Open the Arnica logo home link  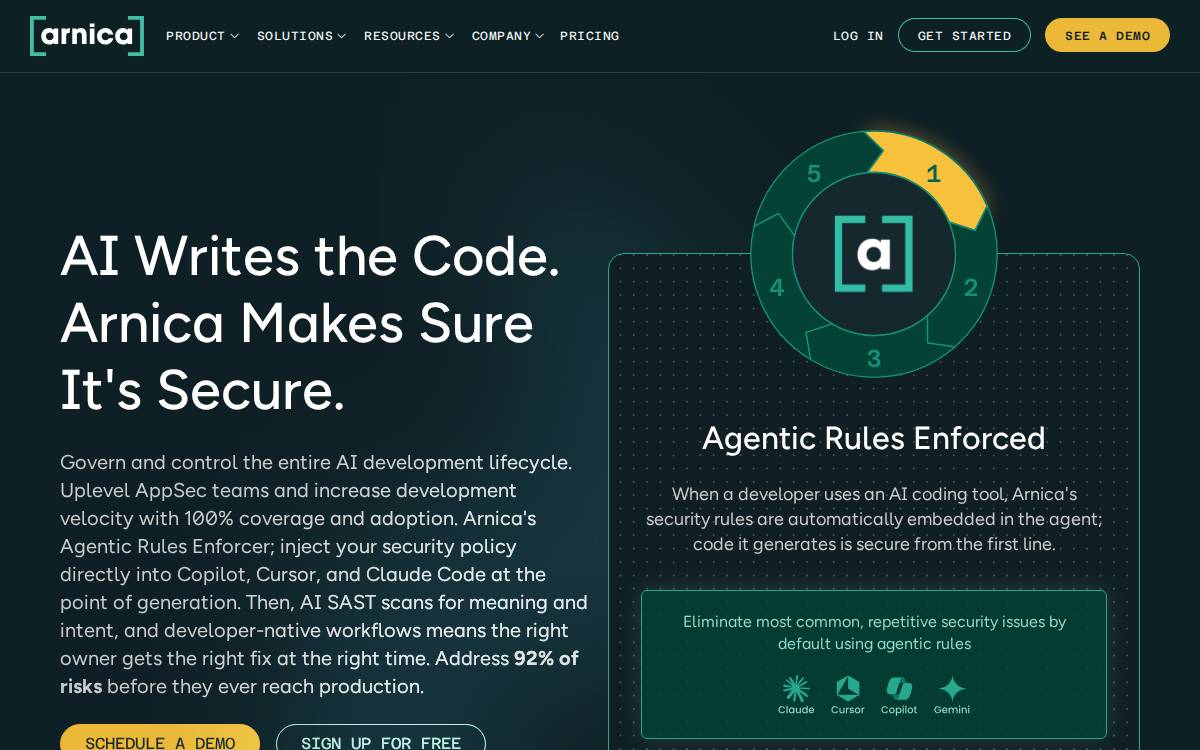click(x=87, y=36)
